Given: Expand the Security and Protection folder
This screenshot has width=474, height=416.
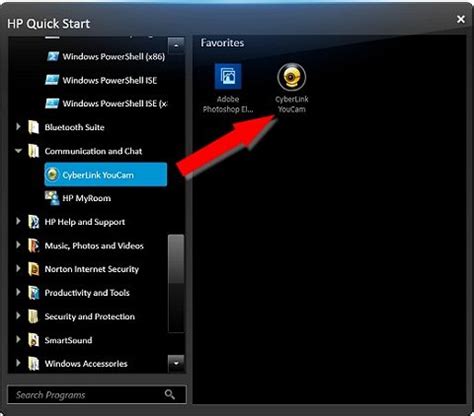Looking at the screenshot, I should pyautogui.click(x=18, y=316).
